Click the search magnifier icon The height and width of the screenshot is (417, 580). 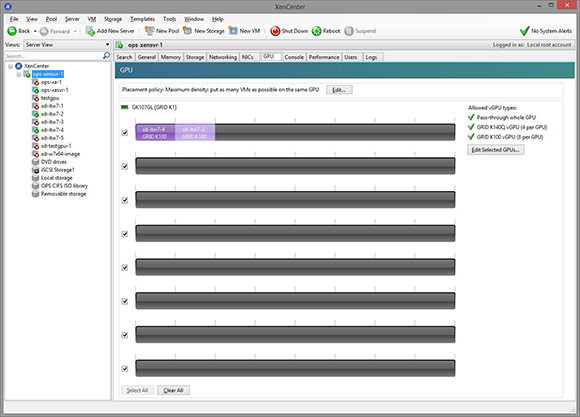106,56
